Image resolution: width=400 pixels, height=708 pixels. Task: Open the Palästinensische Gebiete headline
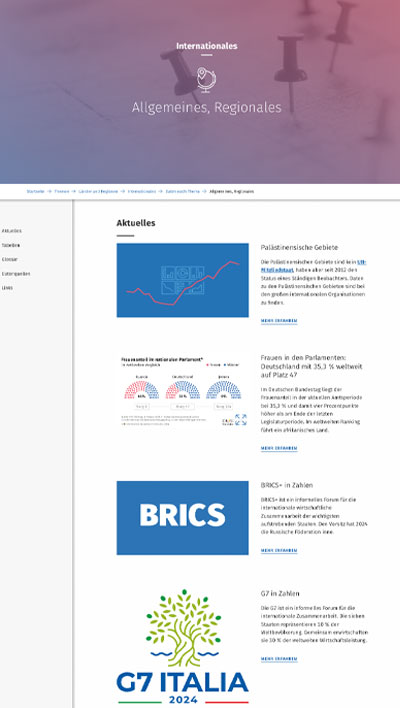tap(299, 247)
